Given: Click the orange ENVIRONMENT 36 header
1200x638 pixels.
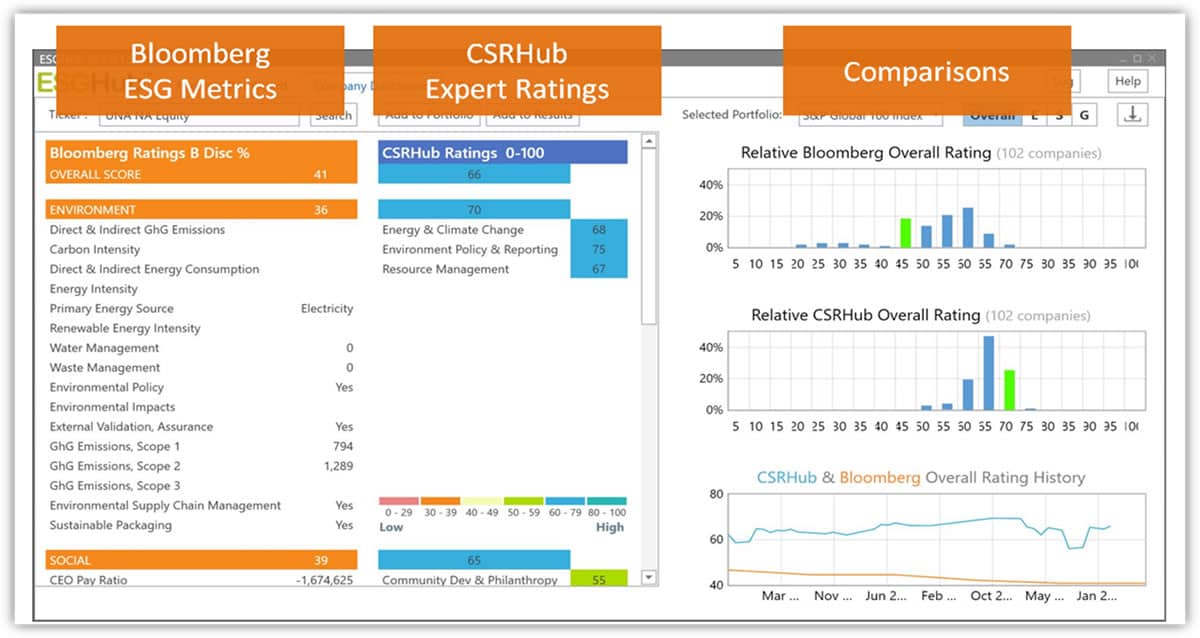Looking at the screenshot, I should pos(201,210).
